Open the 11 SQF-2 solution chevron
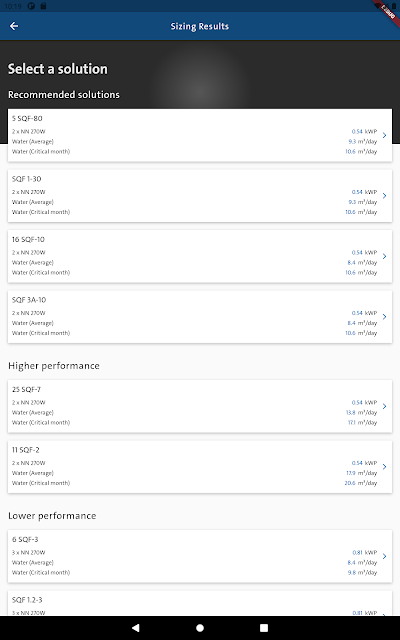The height and width of the screenshot is (640, 400). pos(384,467)
